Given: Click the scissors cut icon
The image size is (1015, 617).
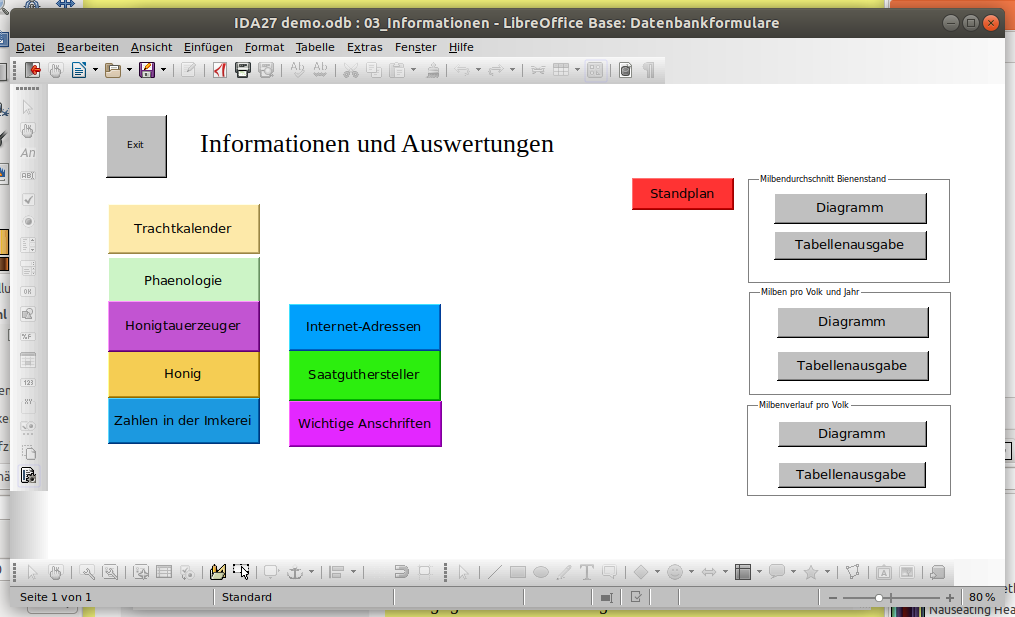Looking at the screenshot, I should 351,70.
